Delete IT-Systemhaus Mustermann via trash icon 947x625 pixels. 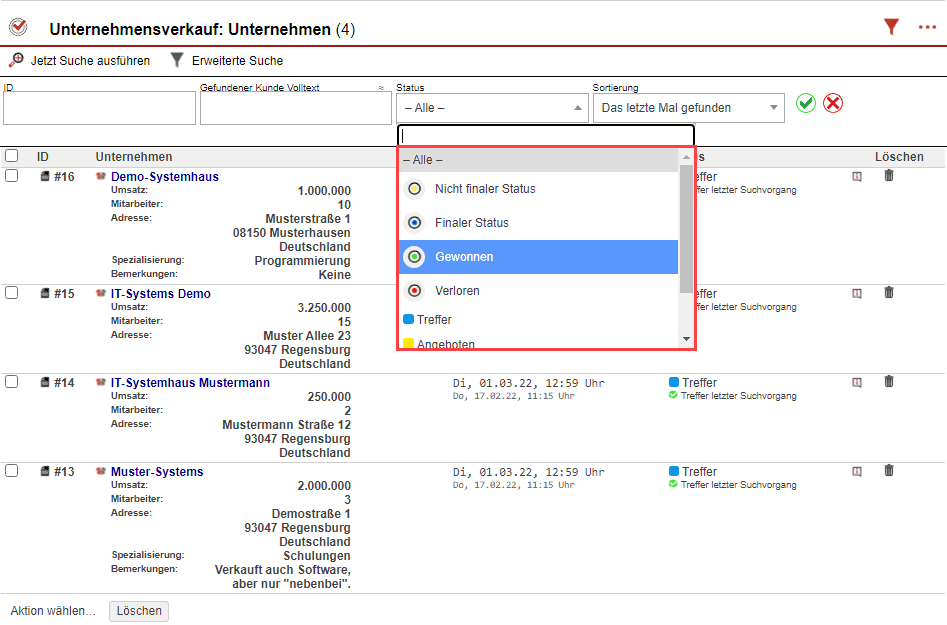pos(889,382)
